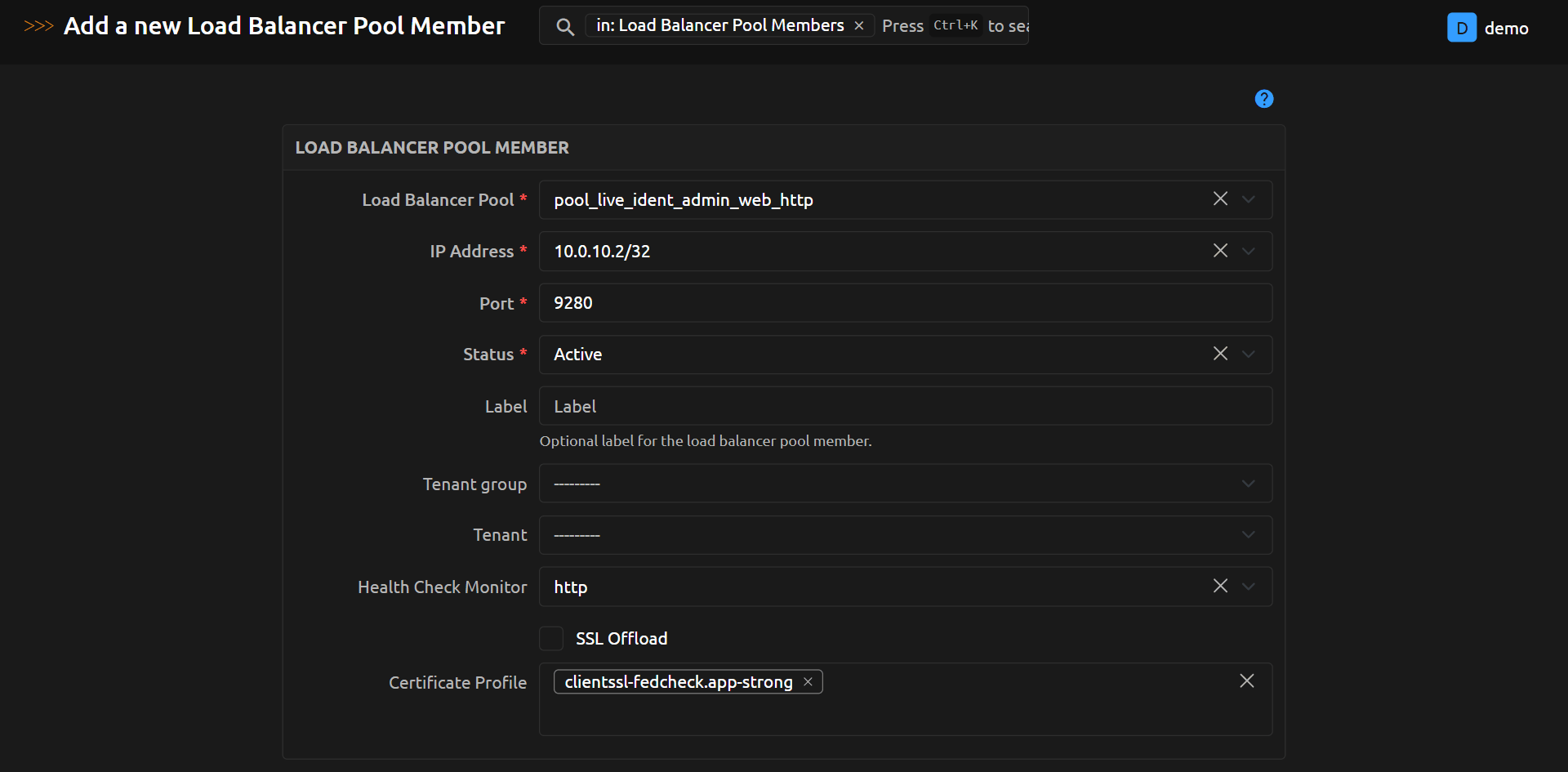1568x772 pixels.
Task: Focus the optional Label text field
Action: pos(905,406)
